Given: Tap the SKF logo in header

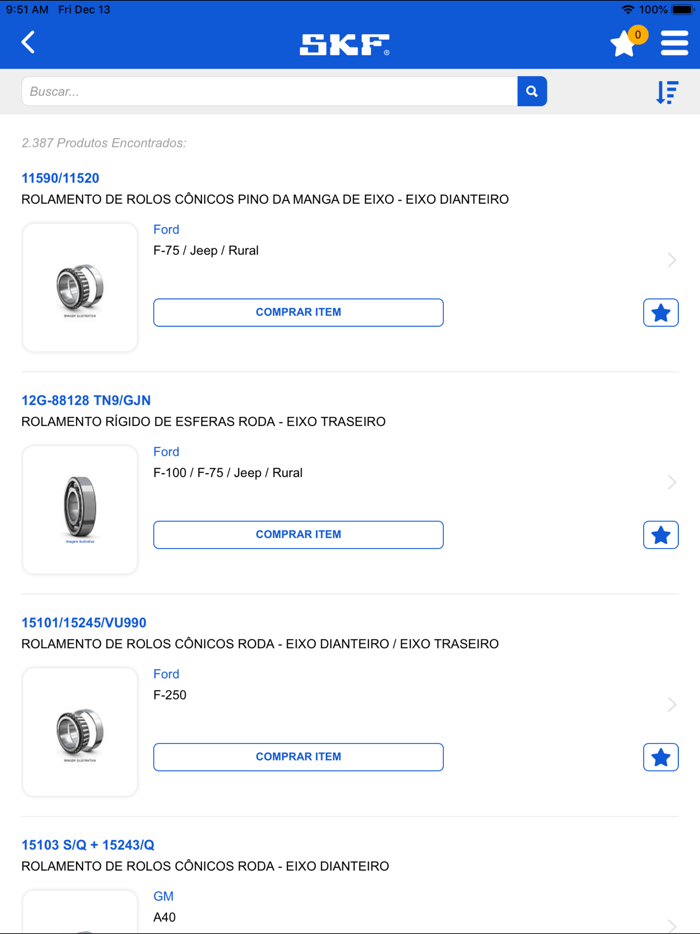Looking at the screenshot, I should (x=345, y=44).
